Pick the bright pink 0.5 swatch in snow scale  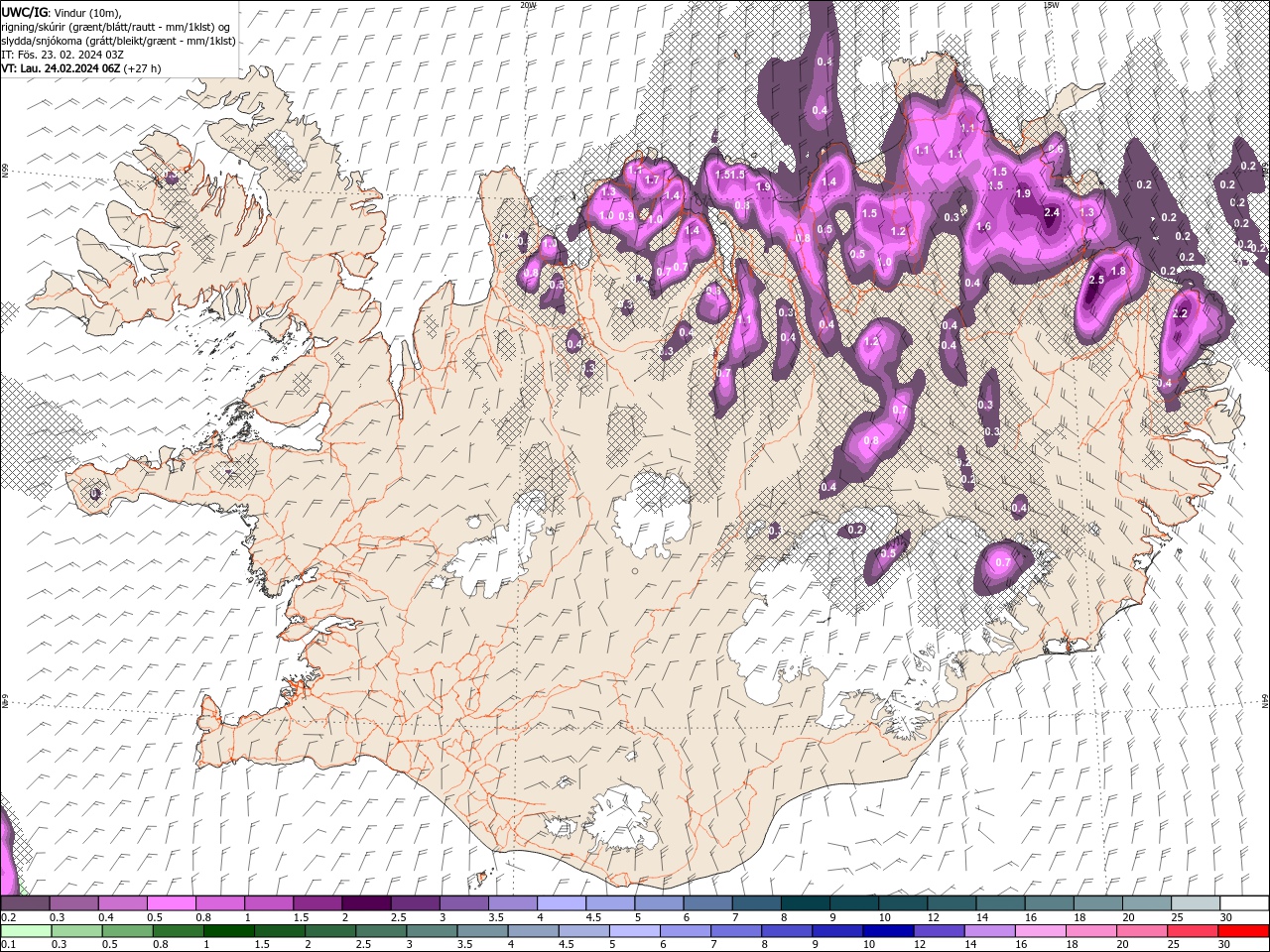(x=171, y=903)
